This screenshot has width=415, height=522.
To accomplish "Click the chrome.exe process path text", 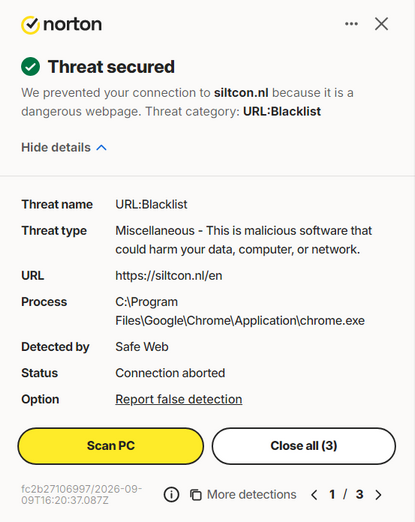I will [x=240, y=311].
